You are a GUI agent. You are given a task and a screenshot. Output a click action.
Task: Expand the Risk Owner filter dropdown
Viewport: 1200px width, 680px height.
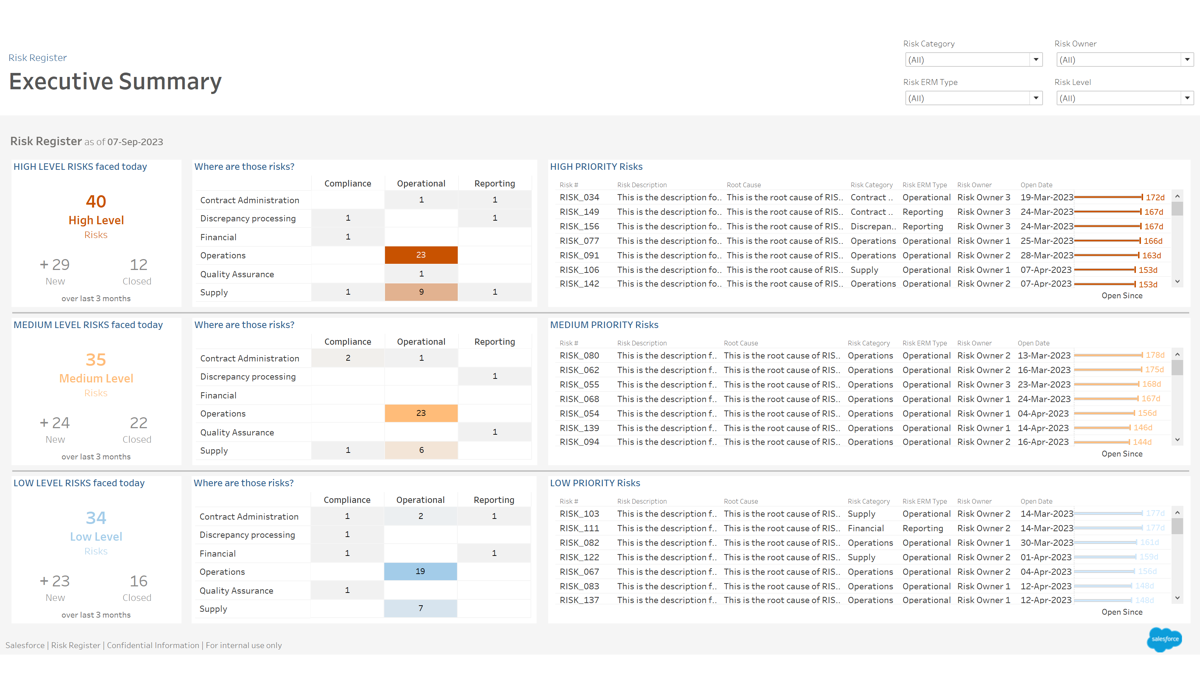(1124, 60)
